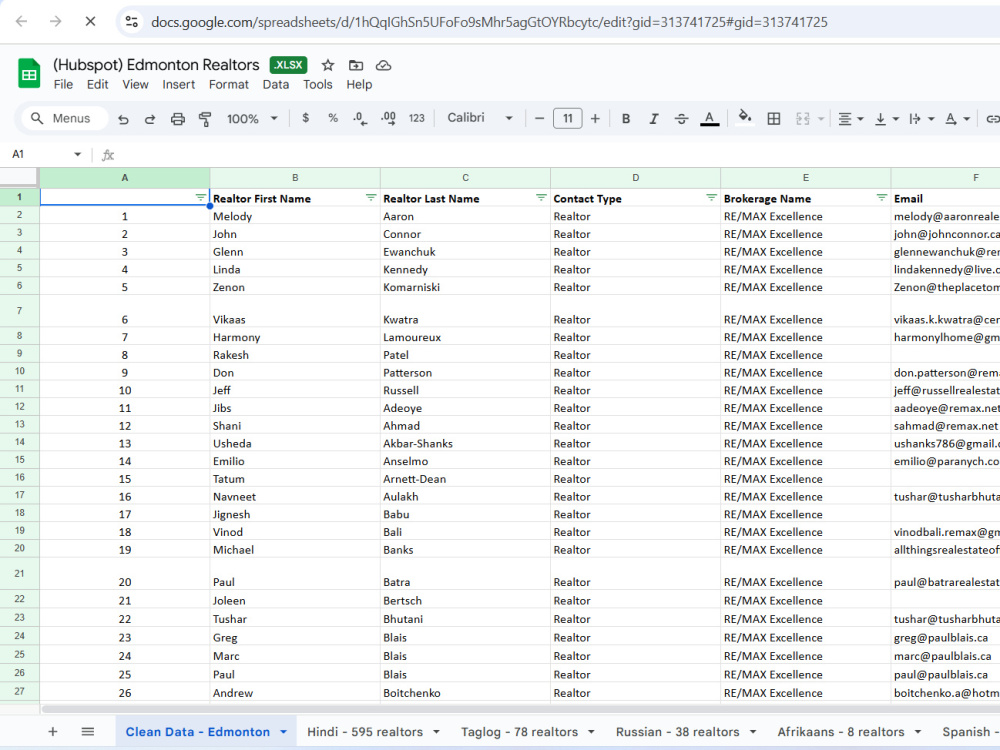Open the text color picker

(x=709, y=119)
